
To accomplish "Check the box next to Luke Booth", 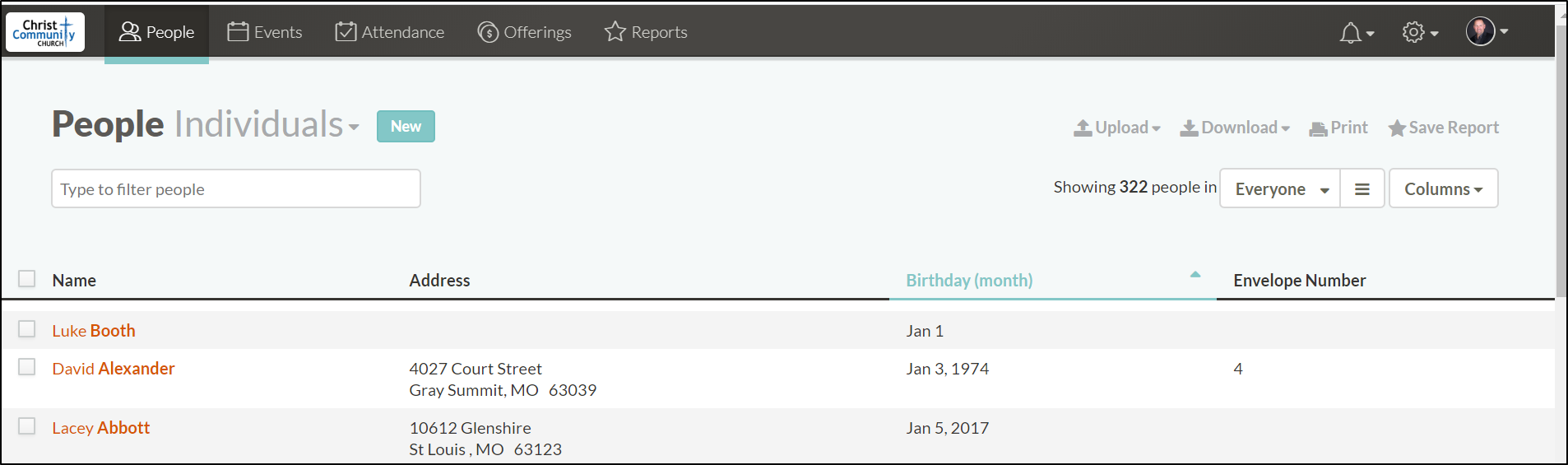I will (27, 329).
